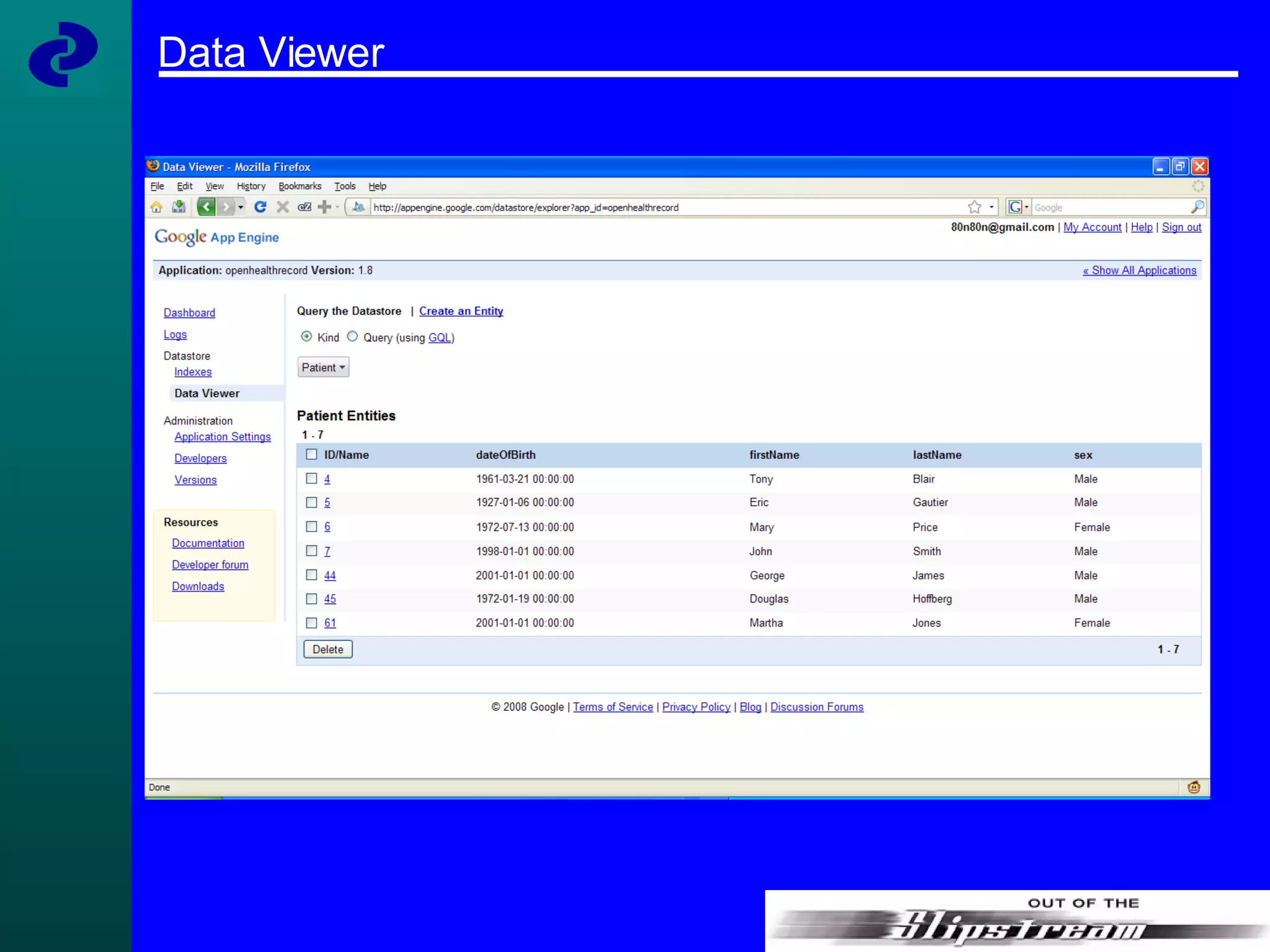
Task: Open the Indexes link
Action: pyautogui.click(x=193, y=372)
